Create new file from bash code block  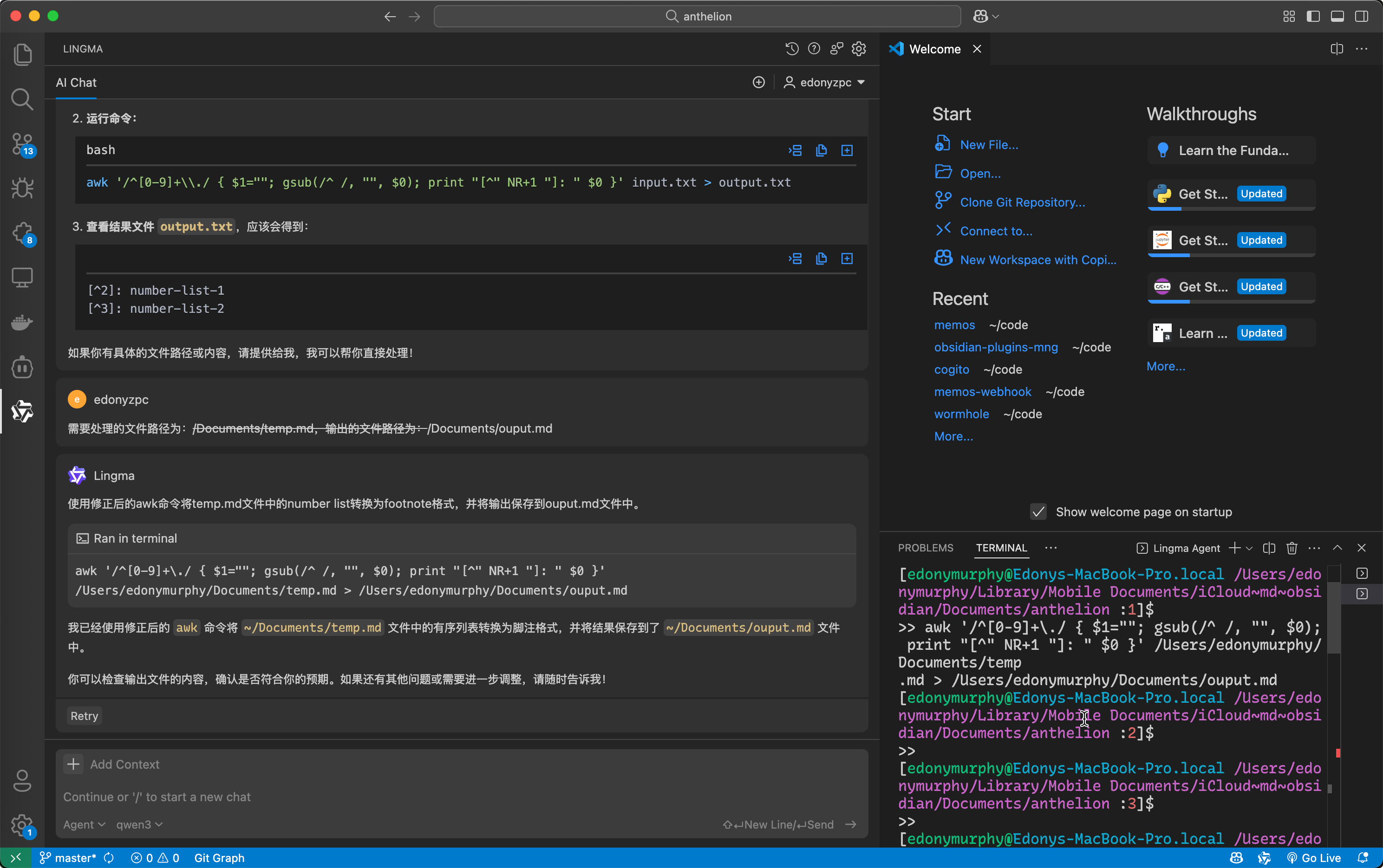pos(847,150)
